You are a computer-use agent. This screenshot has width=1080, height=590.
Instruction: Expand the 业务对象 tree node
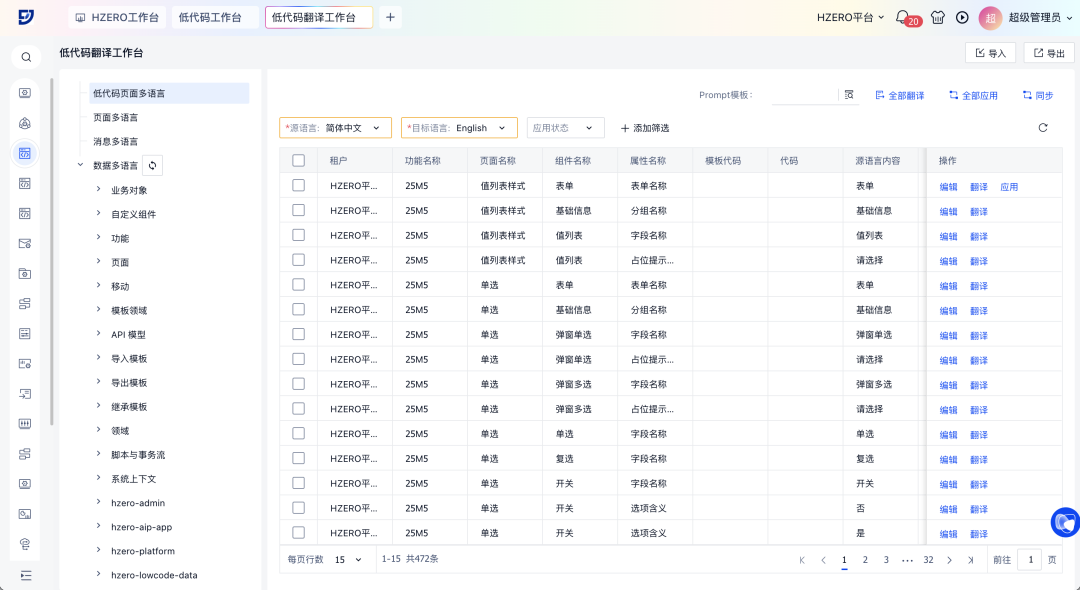[x=98, y=190]
